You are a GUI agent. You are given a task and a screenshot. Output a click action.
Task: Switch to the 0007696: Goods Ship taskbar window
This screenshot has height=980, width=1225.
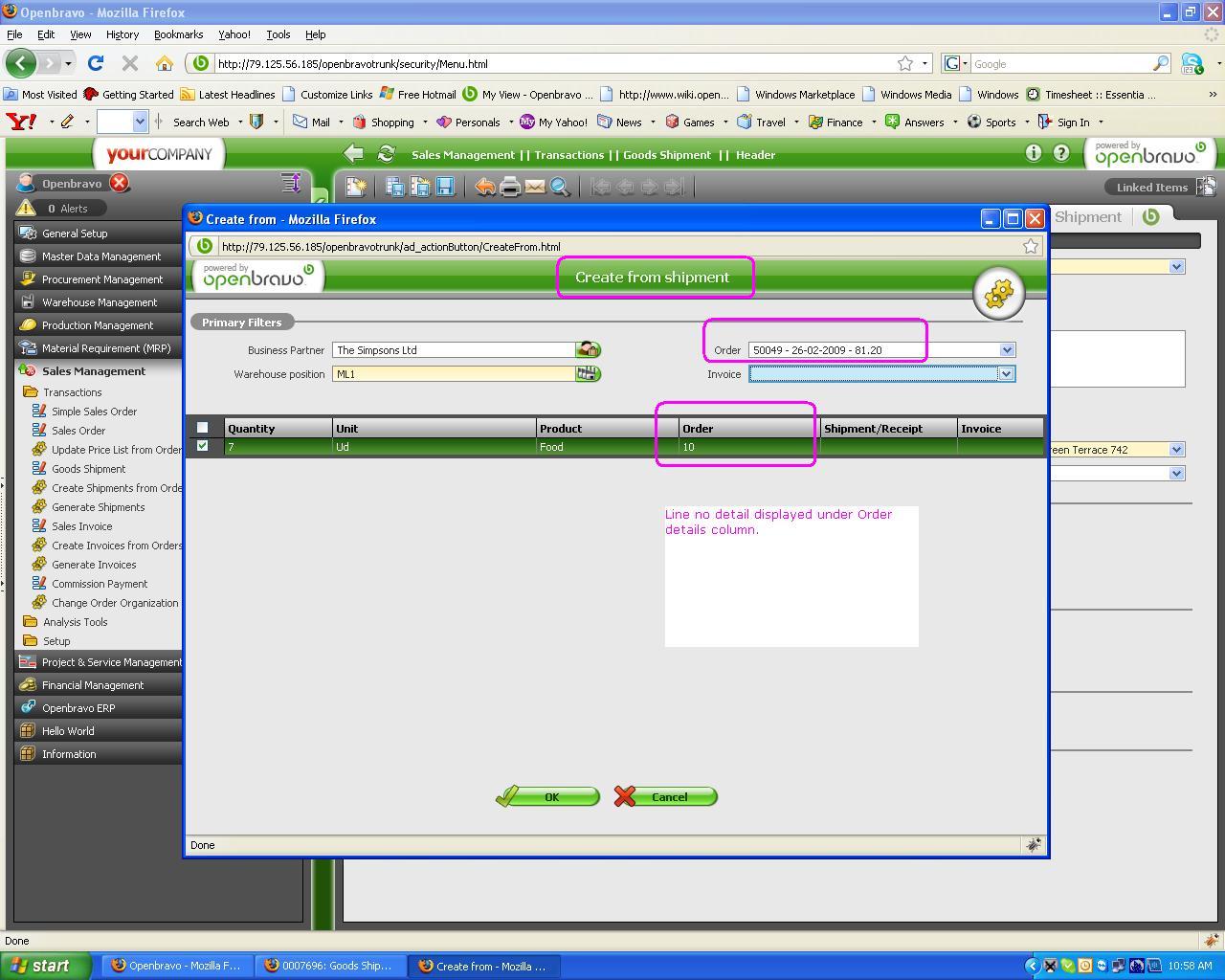click(x=330, y=966)
